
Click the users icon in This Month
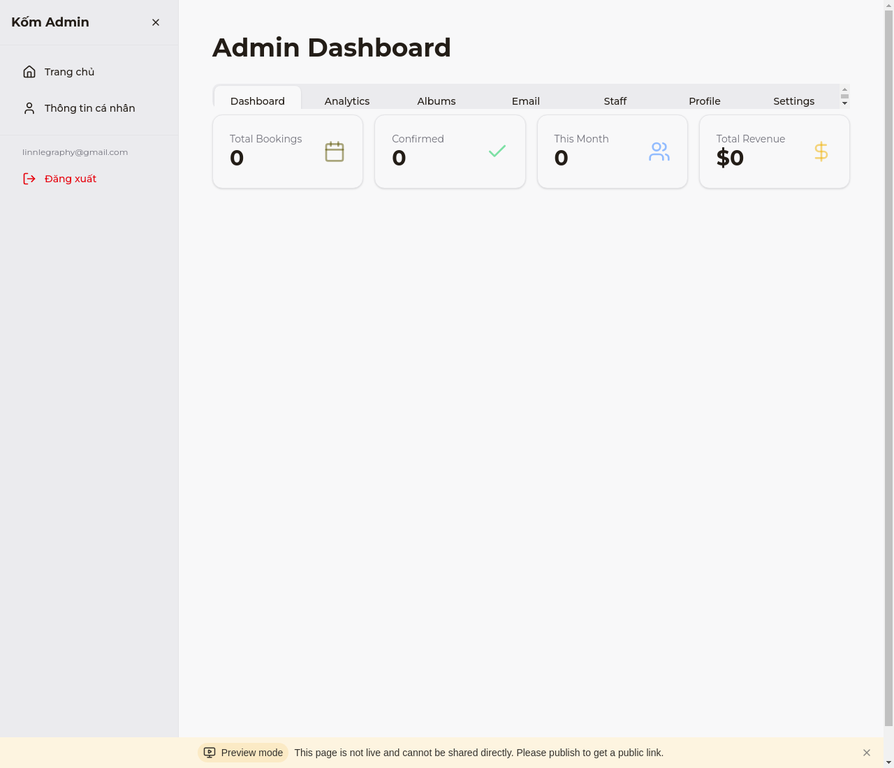[x=659, y=152]
